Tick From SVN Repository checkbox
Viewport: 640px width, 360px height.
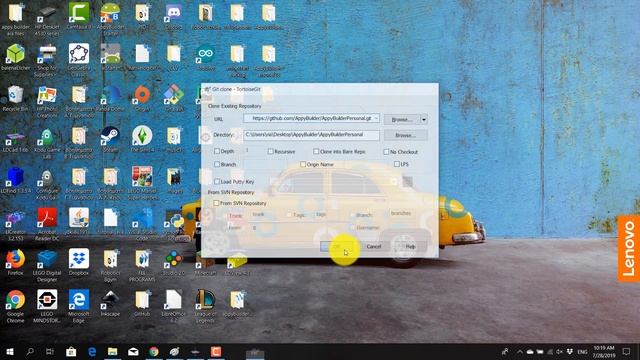216,203
